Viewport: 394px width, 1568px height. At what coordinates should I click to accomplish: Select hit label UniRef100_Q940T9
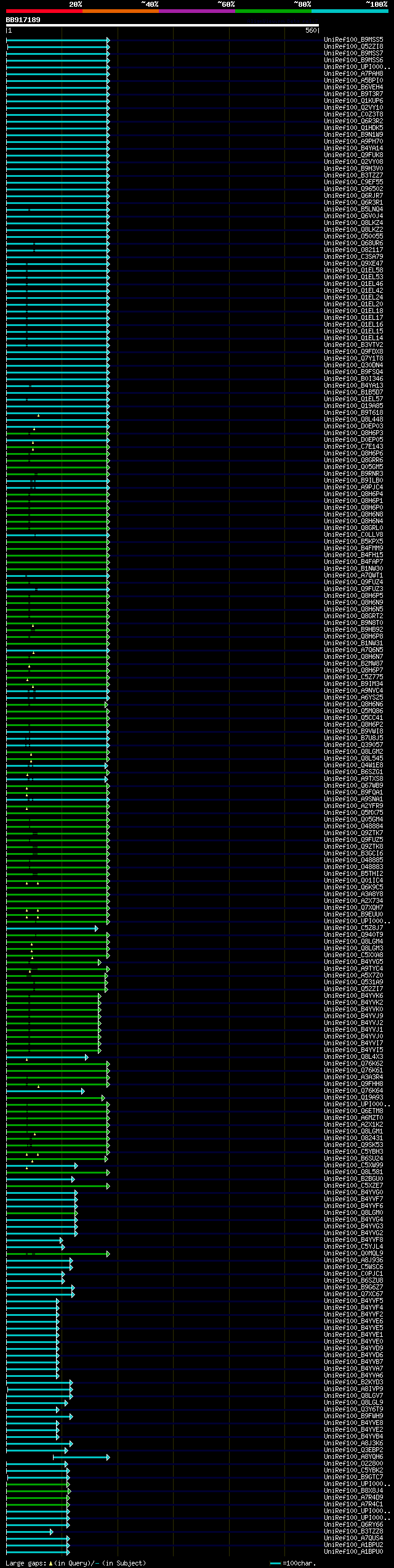point(353,935)
